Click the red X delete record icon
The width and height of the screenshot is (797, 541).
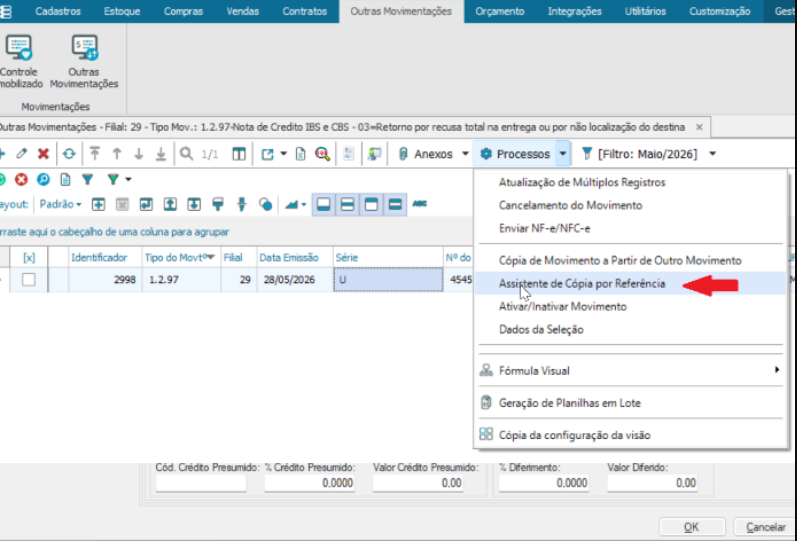point(44,154)
